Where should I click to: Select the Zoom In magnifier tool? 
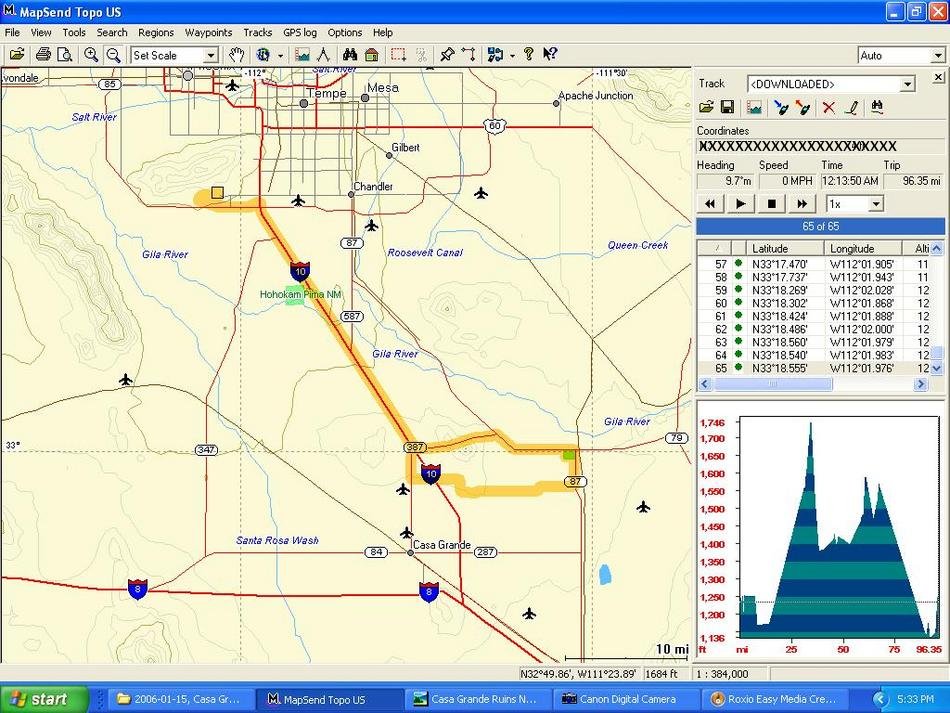(x=91, y=55)
